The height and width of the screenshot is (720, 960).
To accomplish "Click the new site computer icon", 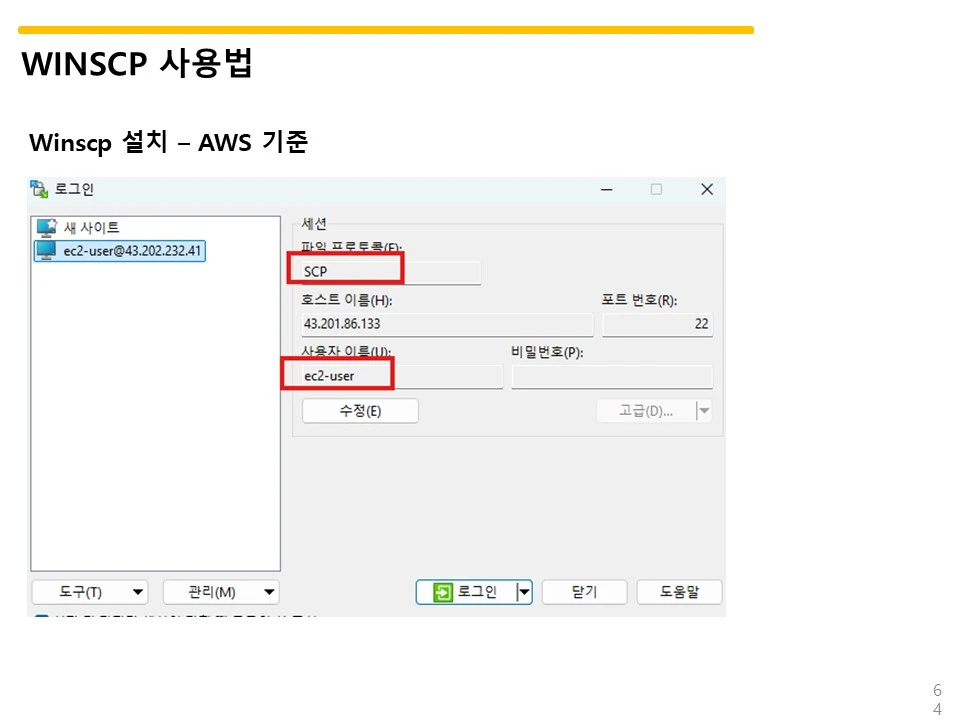I will tap(47, 228).
